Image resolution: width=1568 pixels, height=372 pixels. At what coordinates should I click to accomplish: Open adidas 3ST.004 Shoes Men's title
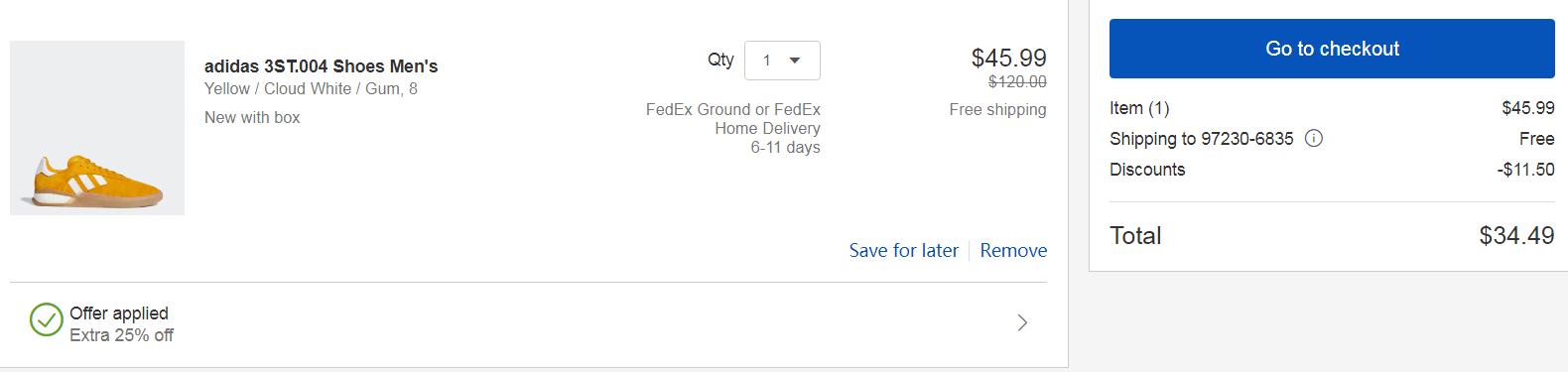point(321,66)
